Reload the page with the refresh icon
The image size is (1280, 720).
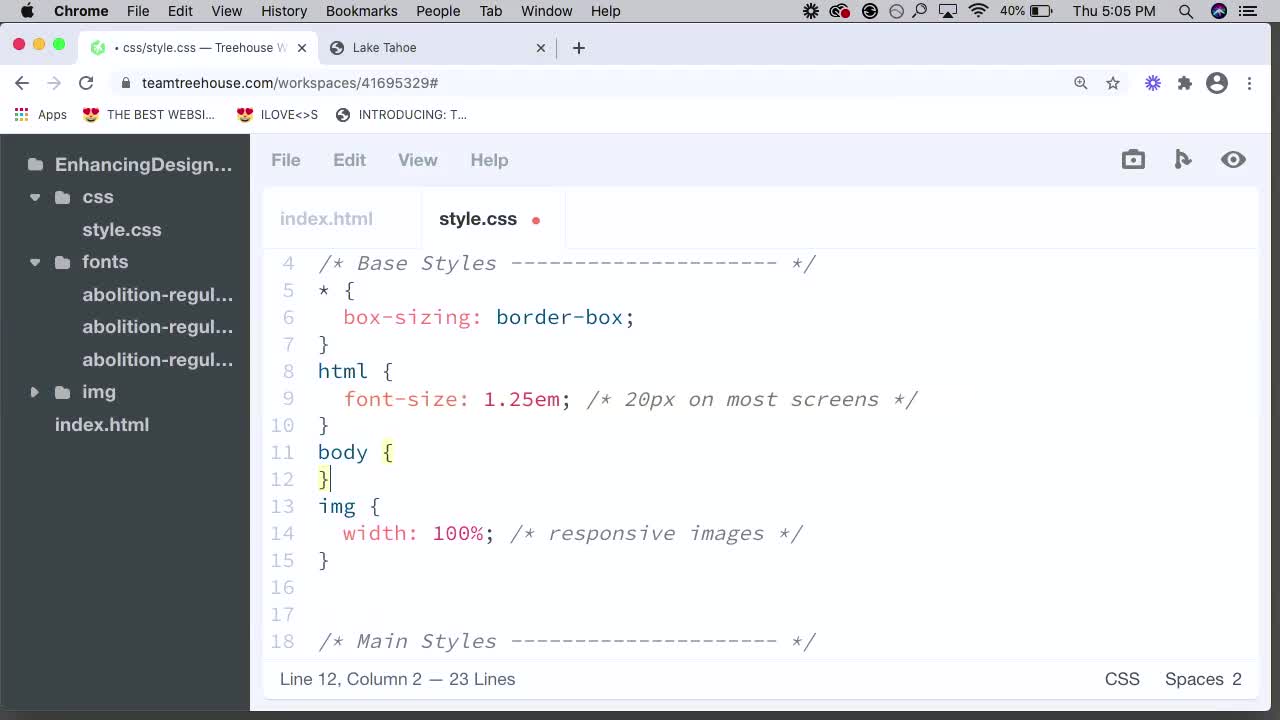[86, 83]
